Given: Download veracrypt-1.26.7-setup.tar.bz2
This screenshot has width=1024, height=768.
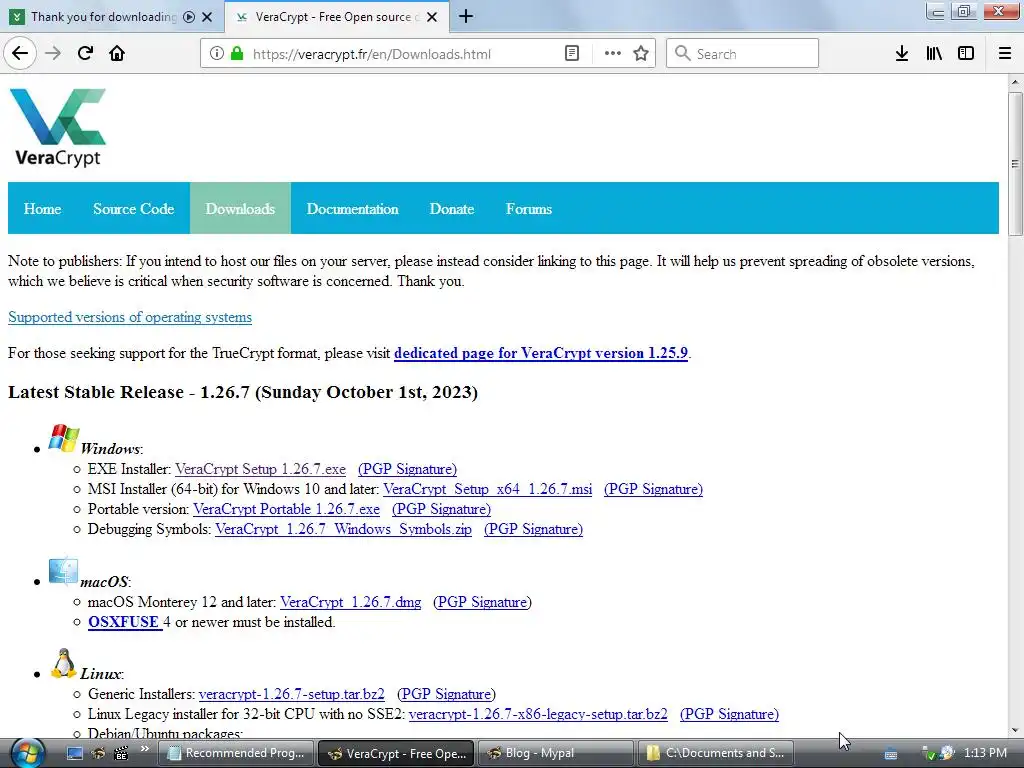Looking at the screenshot, I should [292, 694].
